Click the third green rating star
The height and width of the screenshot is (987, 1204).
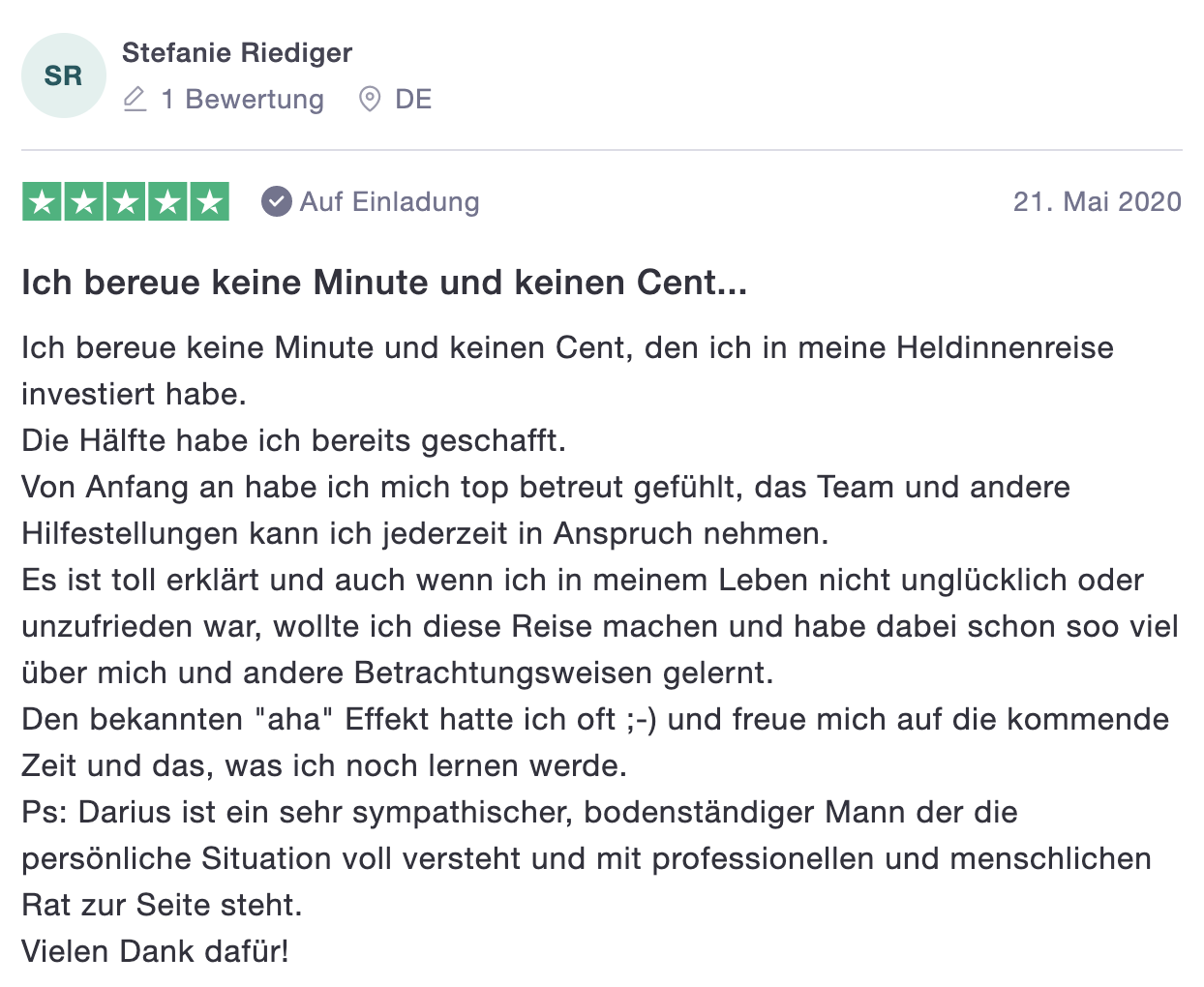[126, 201]
